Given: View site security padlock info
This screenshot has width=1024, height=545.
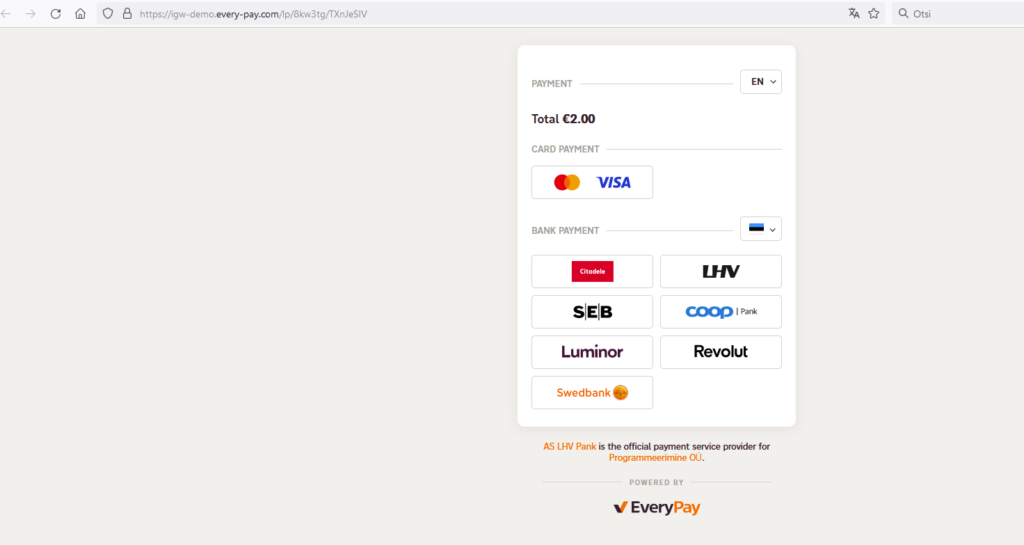Looking at the screenshot, I should [x=127, y=14].
